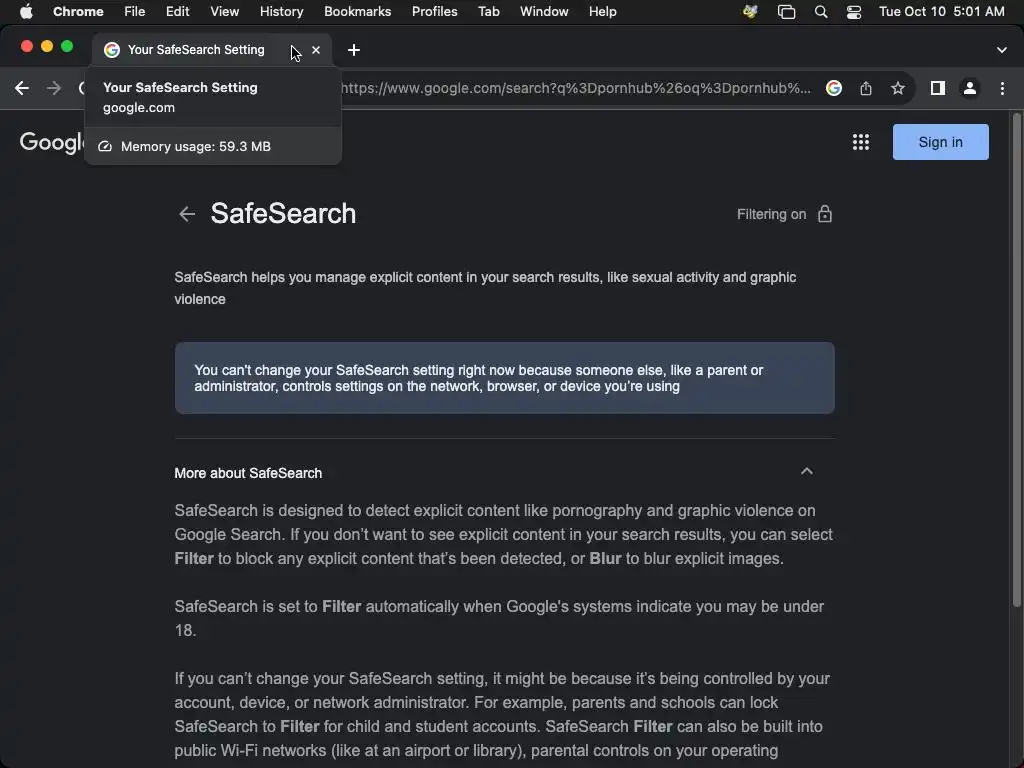Close the Your SafeSearch Setting tab
Image resolution: width=1024 pixels, height=768 pixels.
[316, 50]
